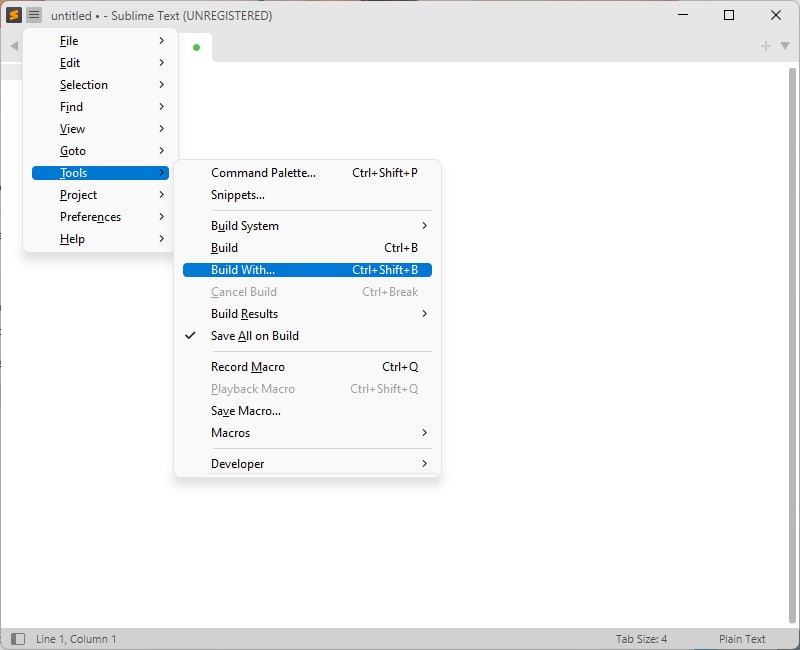Open the Preferences menu

(100, 217)
